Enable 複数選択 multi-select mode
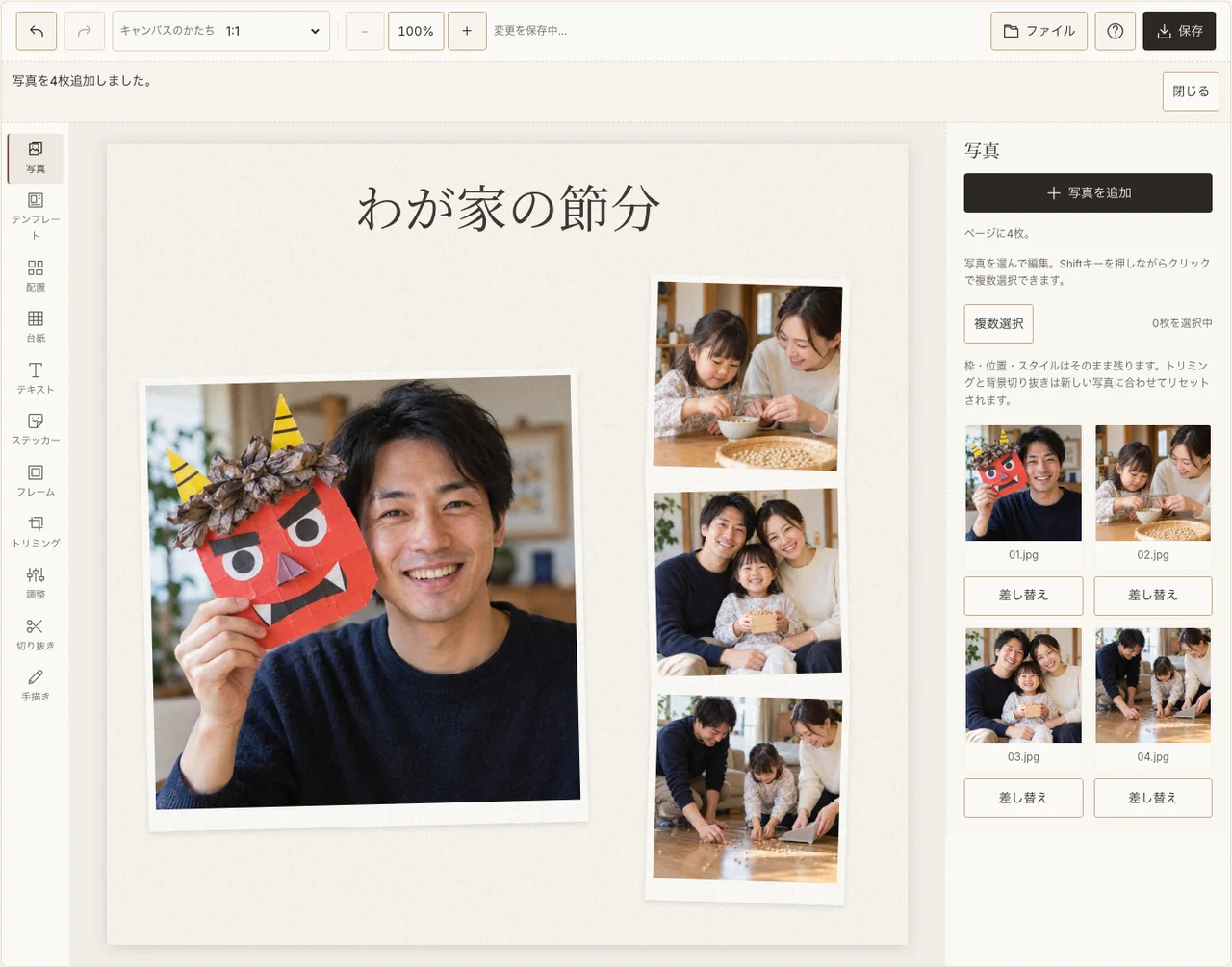Screen dimensions: 1232x967 pos(999,323)
